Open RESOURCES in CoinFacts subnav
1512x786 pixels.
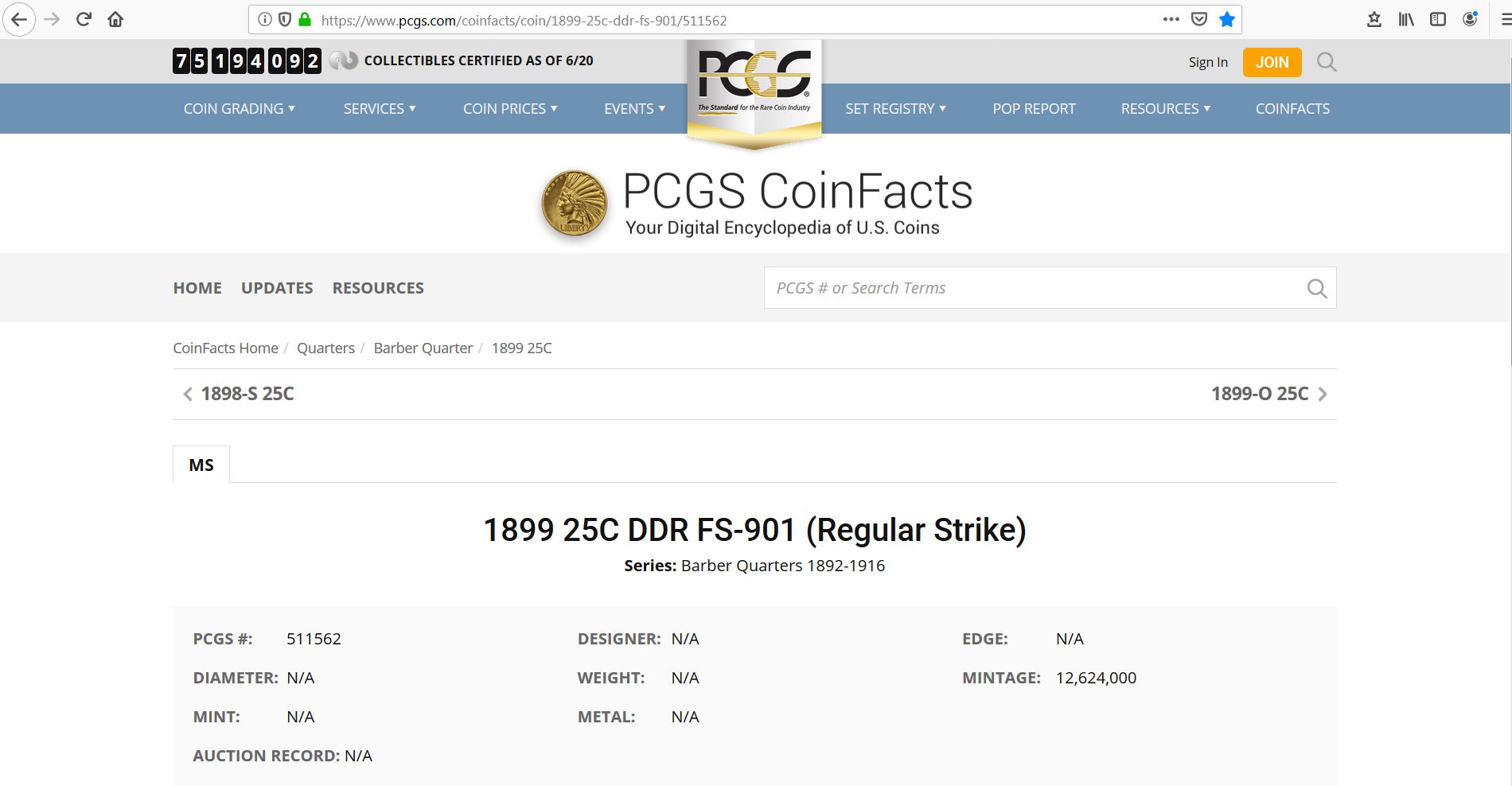point(378,288)
